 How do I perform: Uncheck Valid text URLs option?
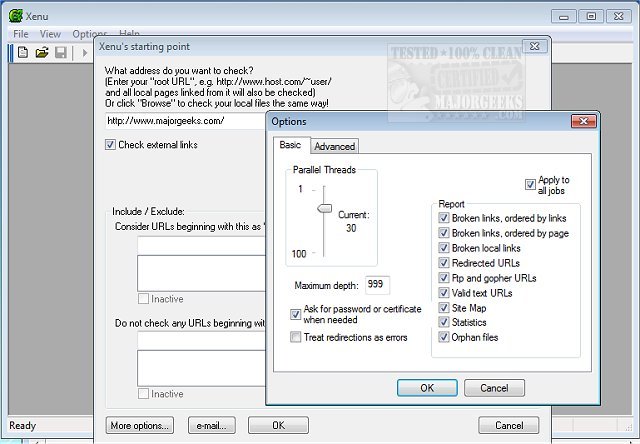tap(444, 293)
